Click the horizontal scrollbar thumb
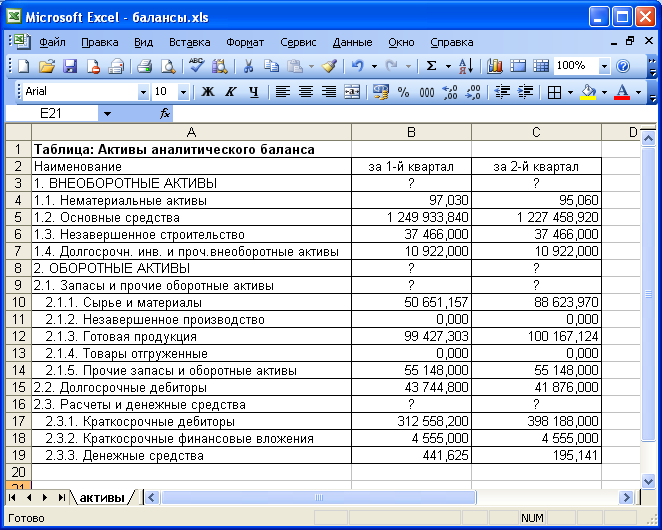 tap(319, 497)
